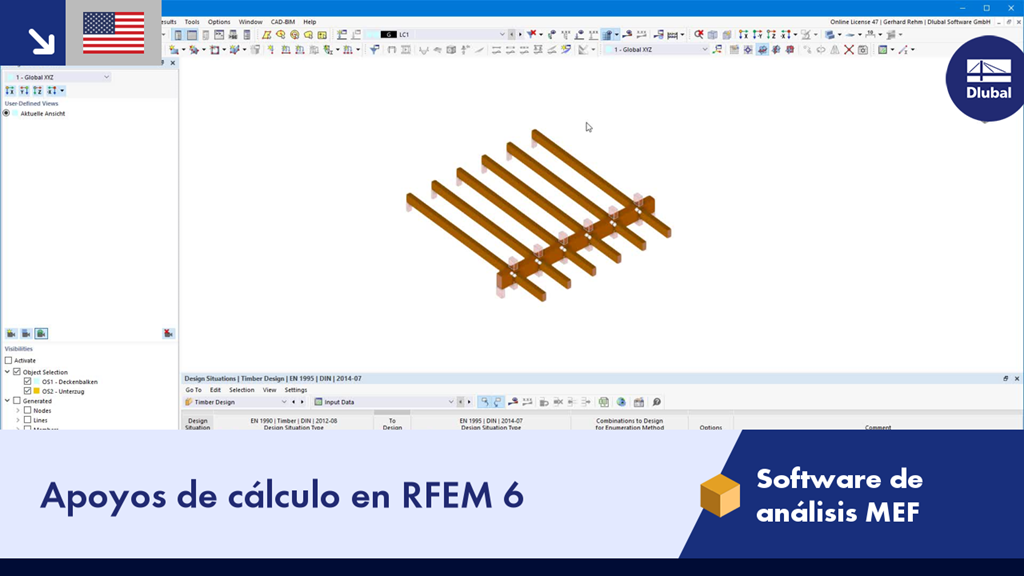1024x576 pixels.
Task: Click the View in Y direction icon
Action: (758, 35)
